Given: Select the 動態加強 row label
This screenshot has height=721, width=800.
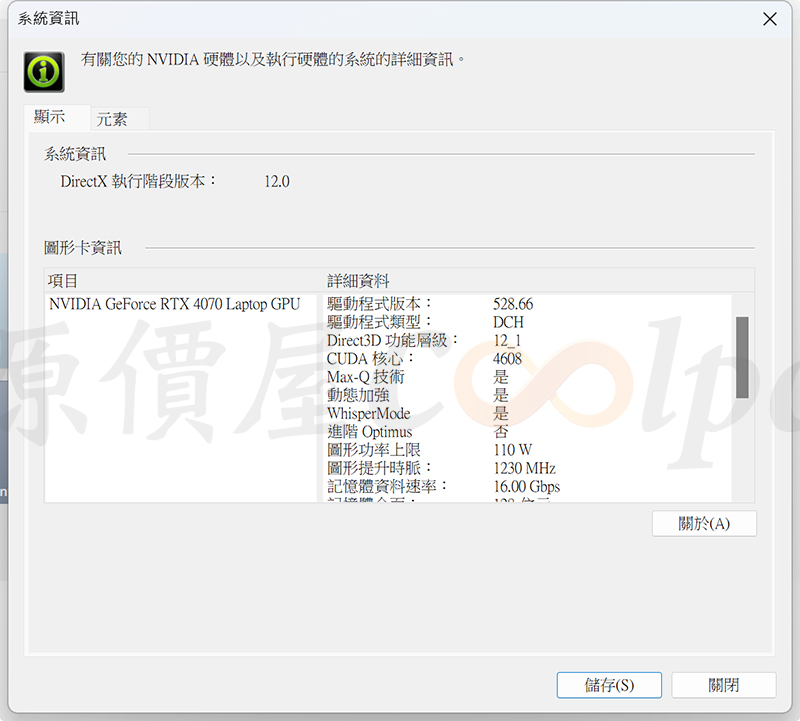Looking at the screenshot, I should (358, 395).
